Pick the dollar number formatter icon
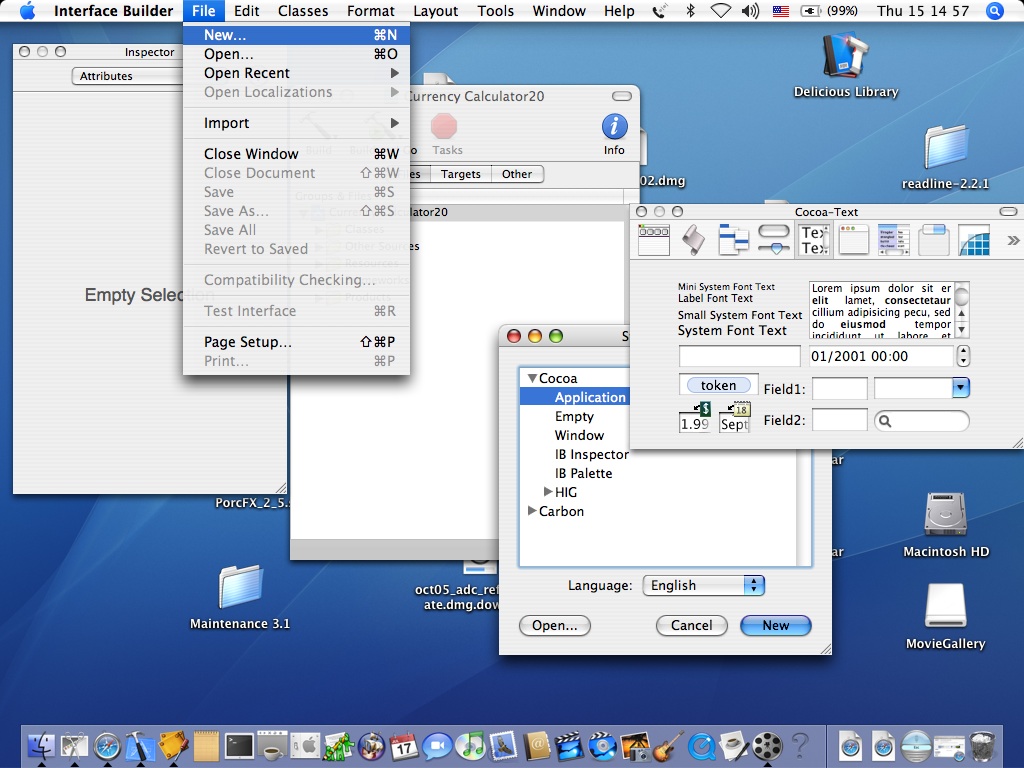1024x768 pixels. pyautogui.click(x=695, y=417)
